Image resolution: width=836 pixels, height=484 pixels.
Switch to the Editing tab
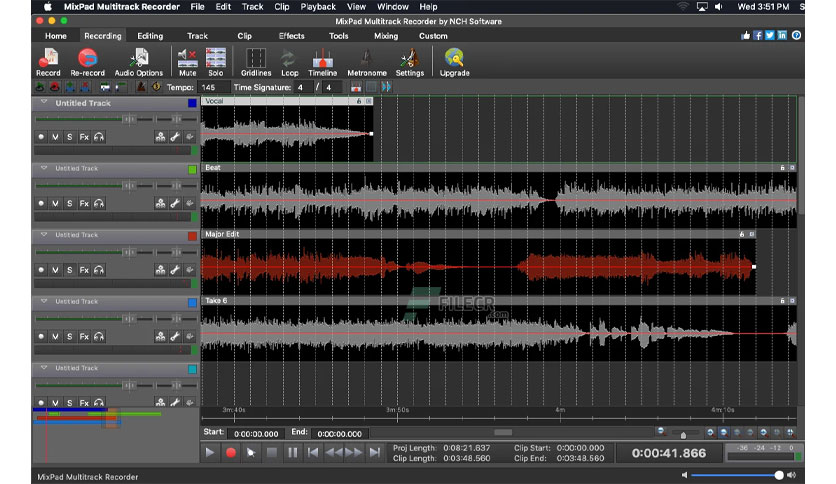[x=150, y=36]
